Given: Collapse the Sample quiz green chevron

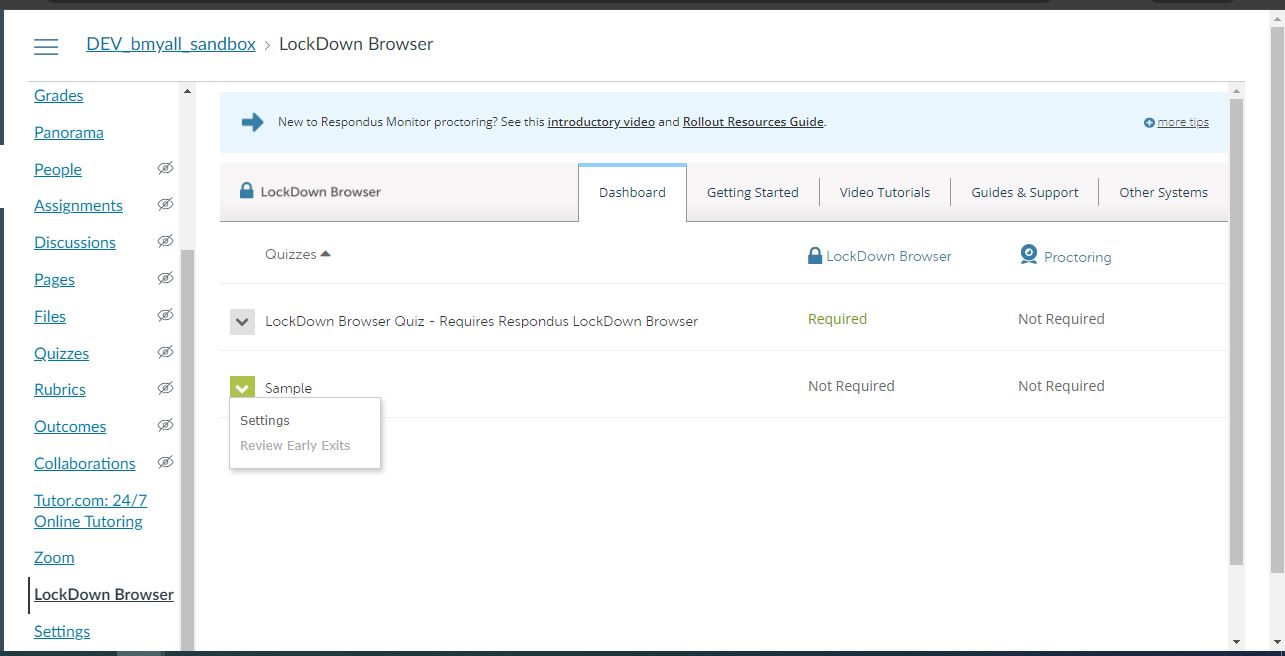Looking at the screenshot, I should [242, 387].
